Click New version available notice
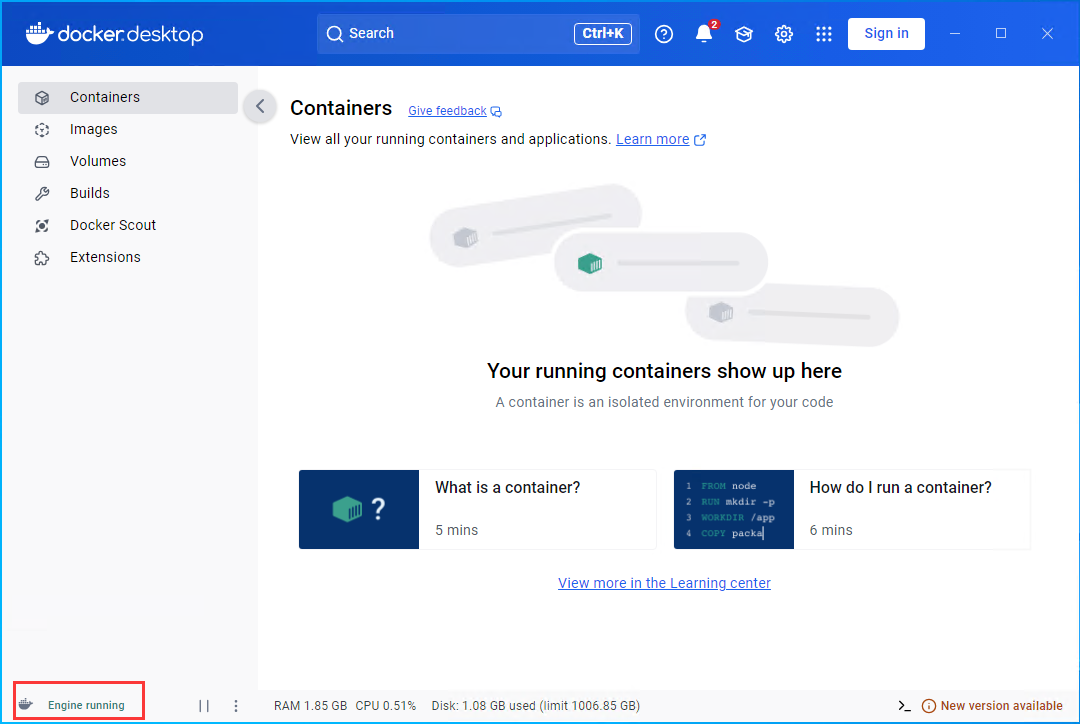1080x724 pixels. (x=1001, y=705)
